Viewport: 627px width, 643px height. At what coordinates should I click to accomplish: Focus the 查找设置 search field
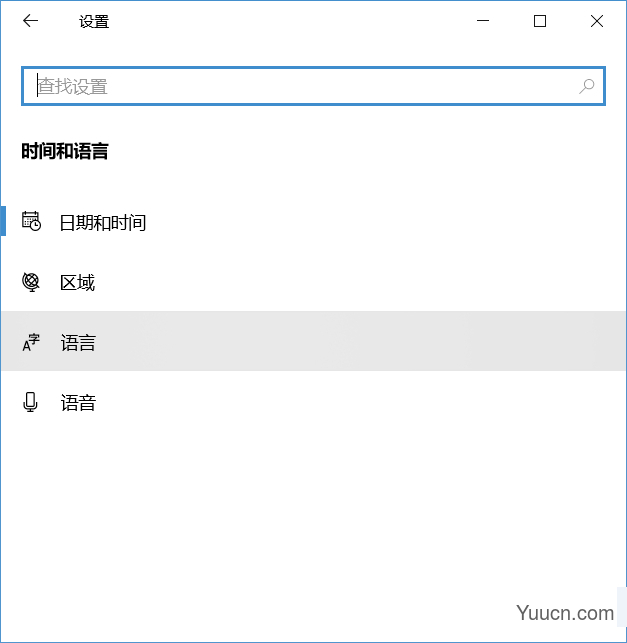(300, 87)
